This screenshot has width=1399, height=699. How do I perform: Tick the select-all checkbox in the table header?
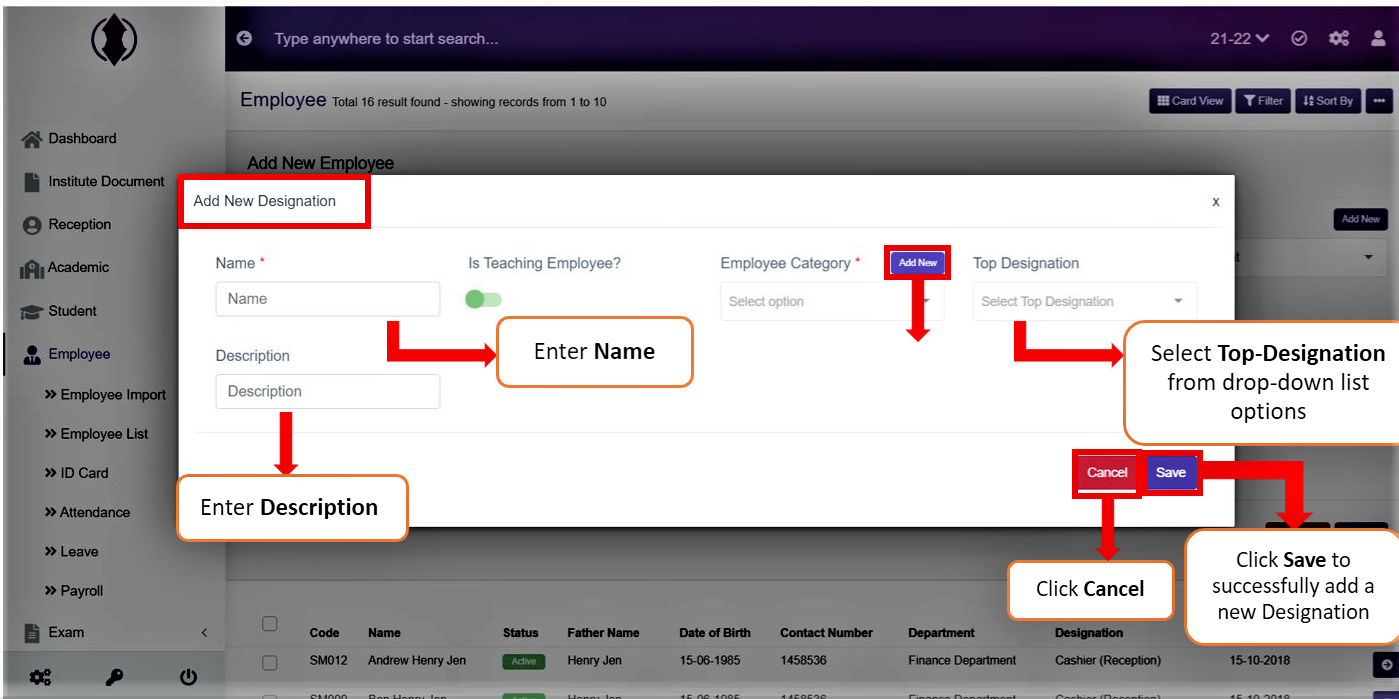point(269,624)
